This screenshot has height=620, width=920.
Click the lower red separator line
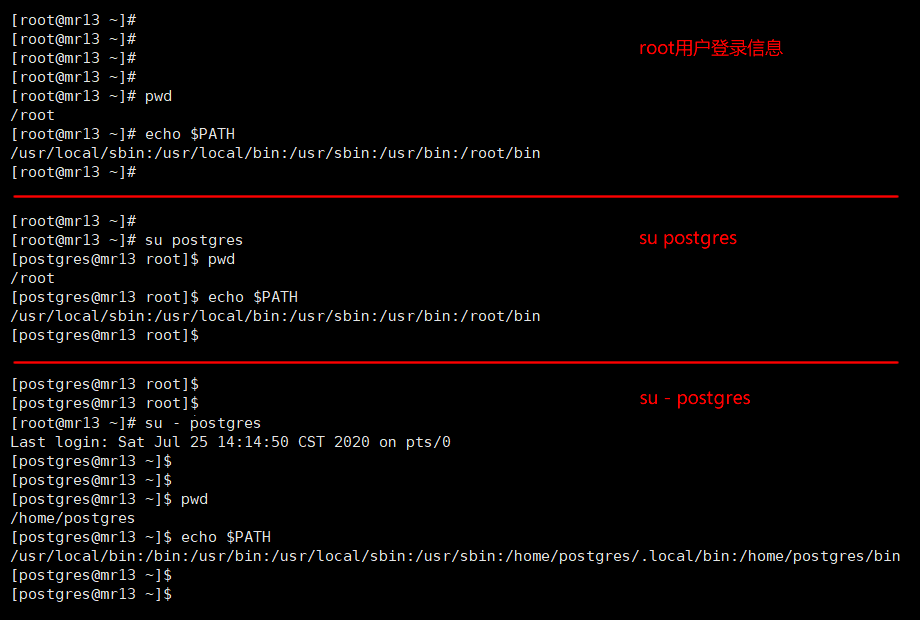tap(456, 362)
